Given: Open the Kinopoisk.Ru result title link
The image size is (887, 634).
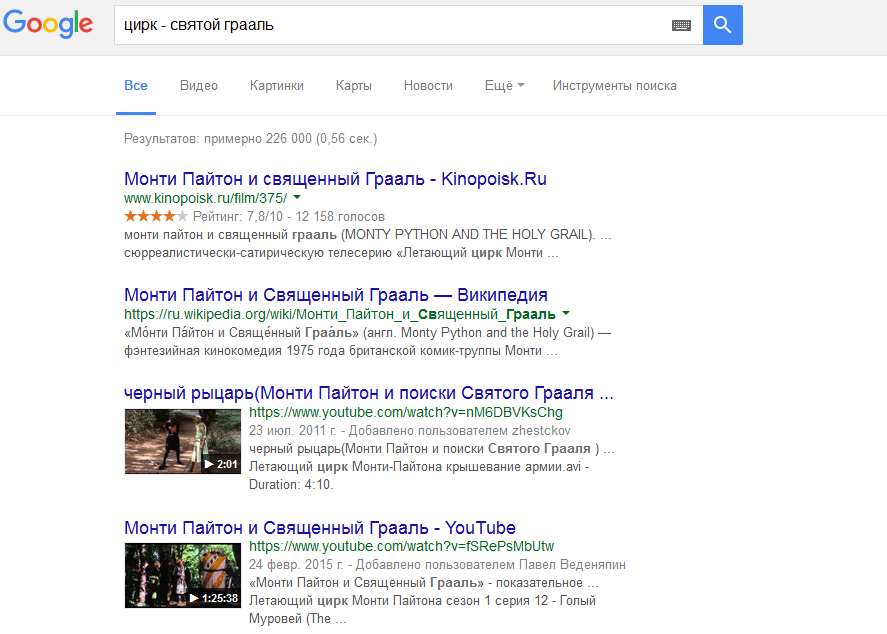Looking at the screenshot, I should point(335,179).
